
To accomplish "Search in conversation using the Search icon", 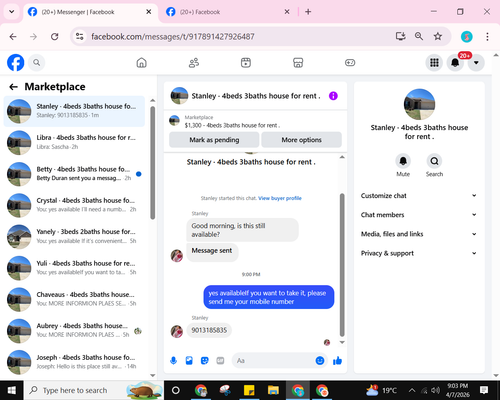I will pyautogui.click(x=434, y=161).
